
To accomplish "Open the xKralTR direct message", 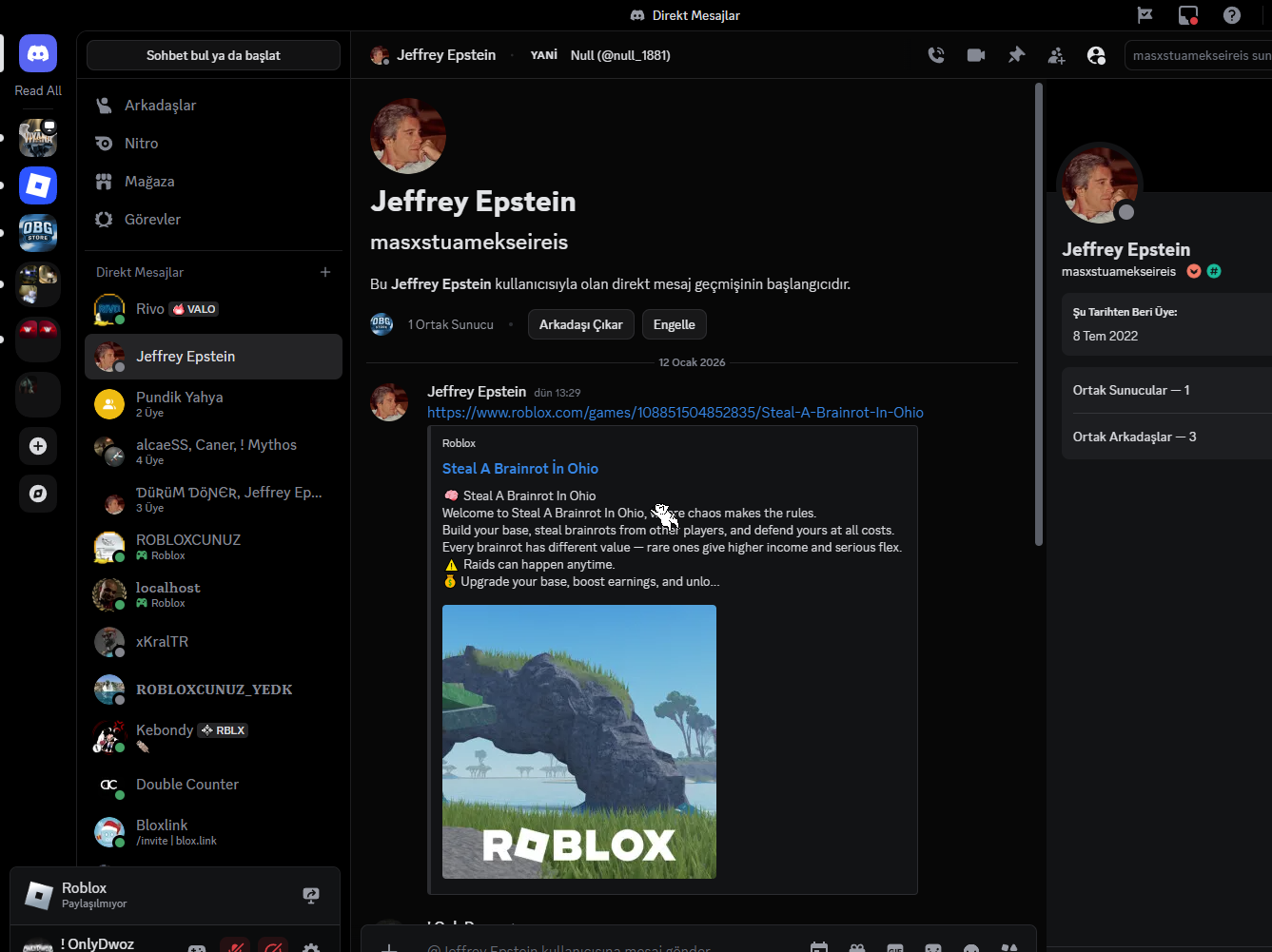I will pyautogui.click(x=213, y=642).
